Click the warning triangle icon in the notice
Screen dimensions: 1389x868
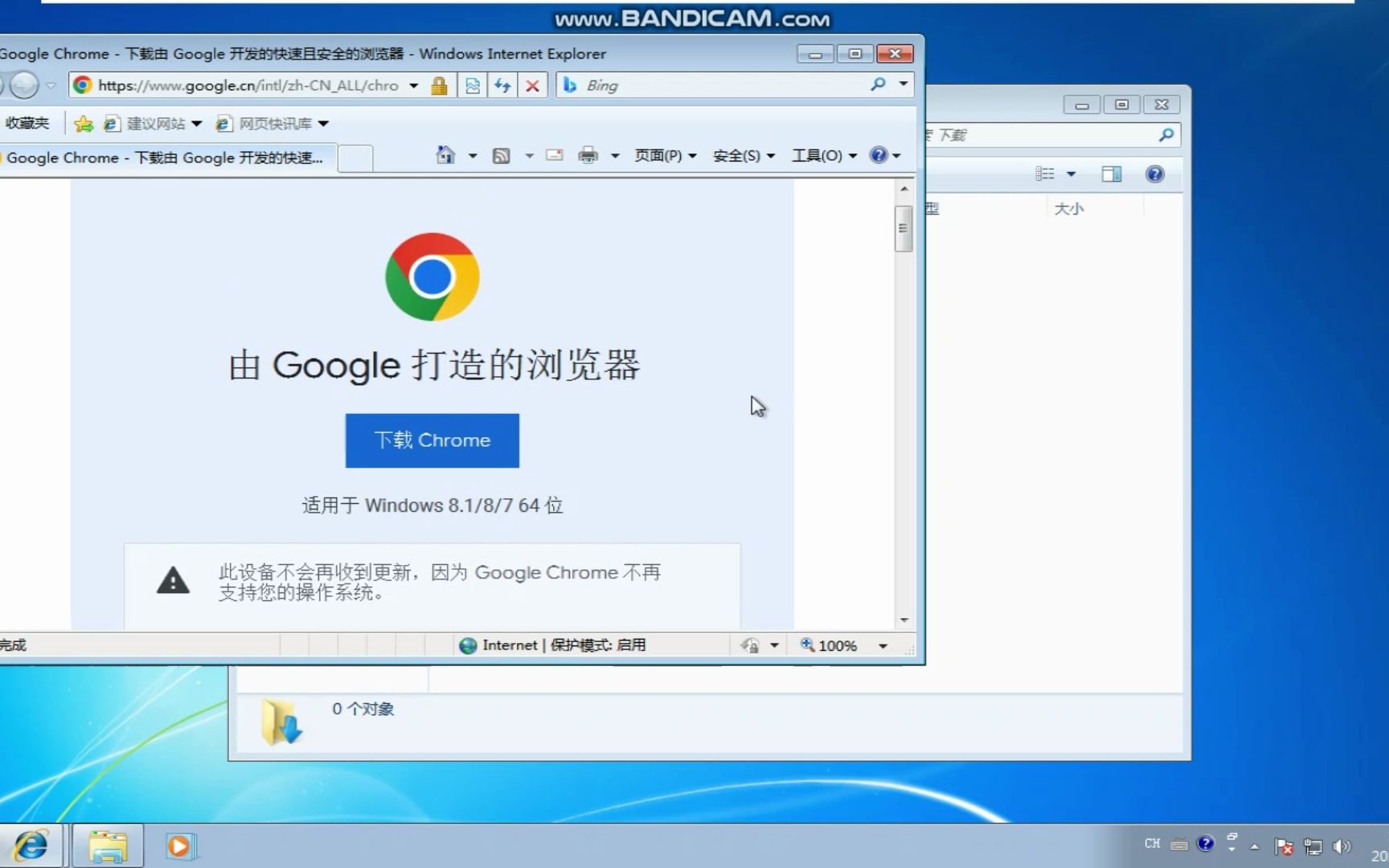(173, 579)
